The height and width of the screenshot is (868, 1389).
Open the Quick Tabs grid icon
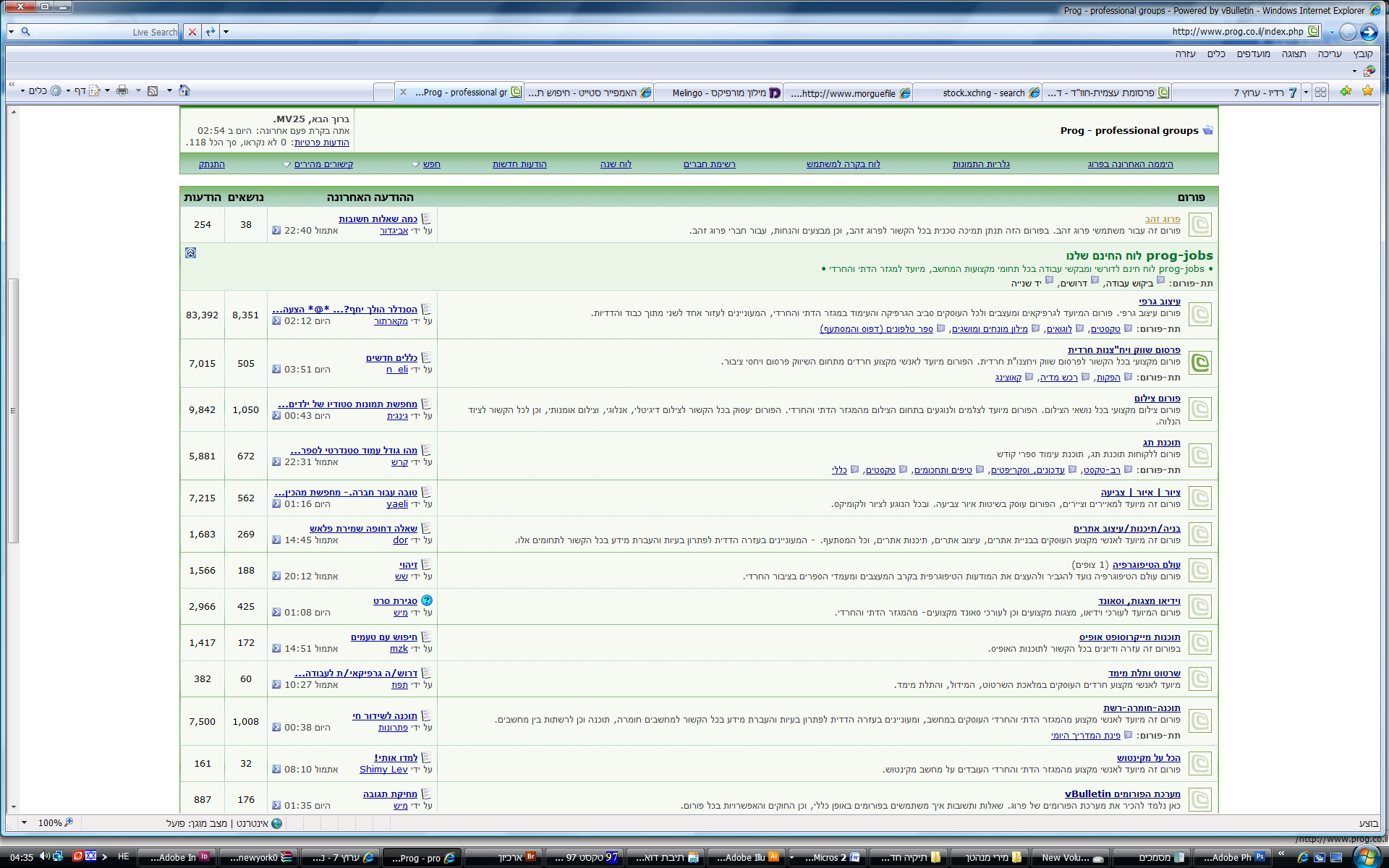point(1320,93)
